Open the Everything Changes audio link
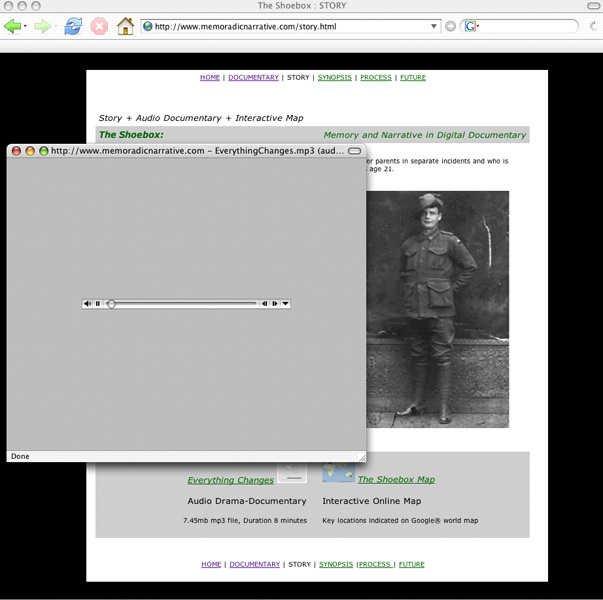Screen dimensions: 603x600 pyautogui.click(x=231, y=480)
